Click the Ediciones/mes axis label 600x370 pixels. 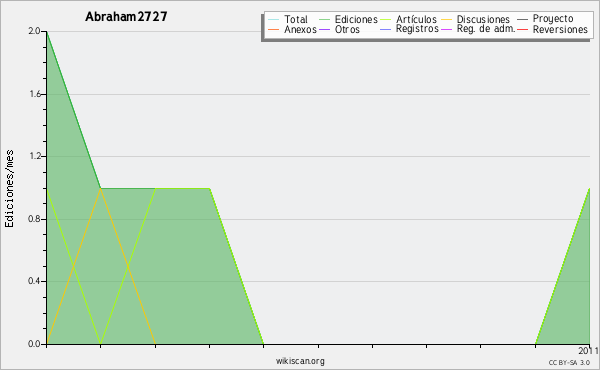(x=9, y=189)
